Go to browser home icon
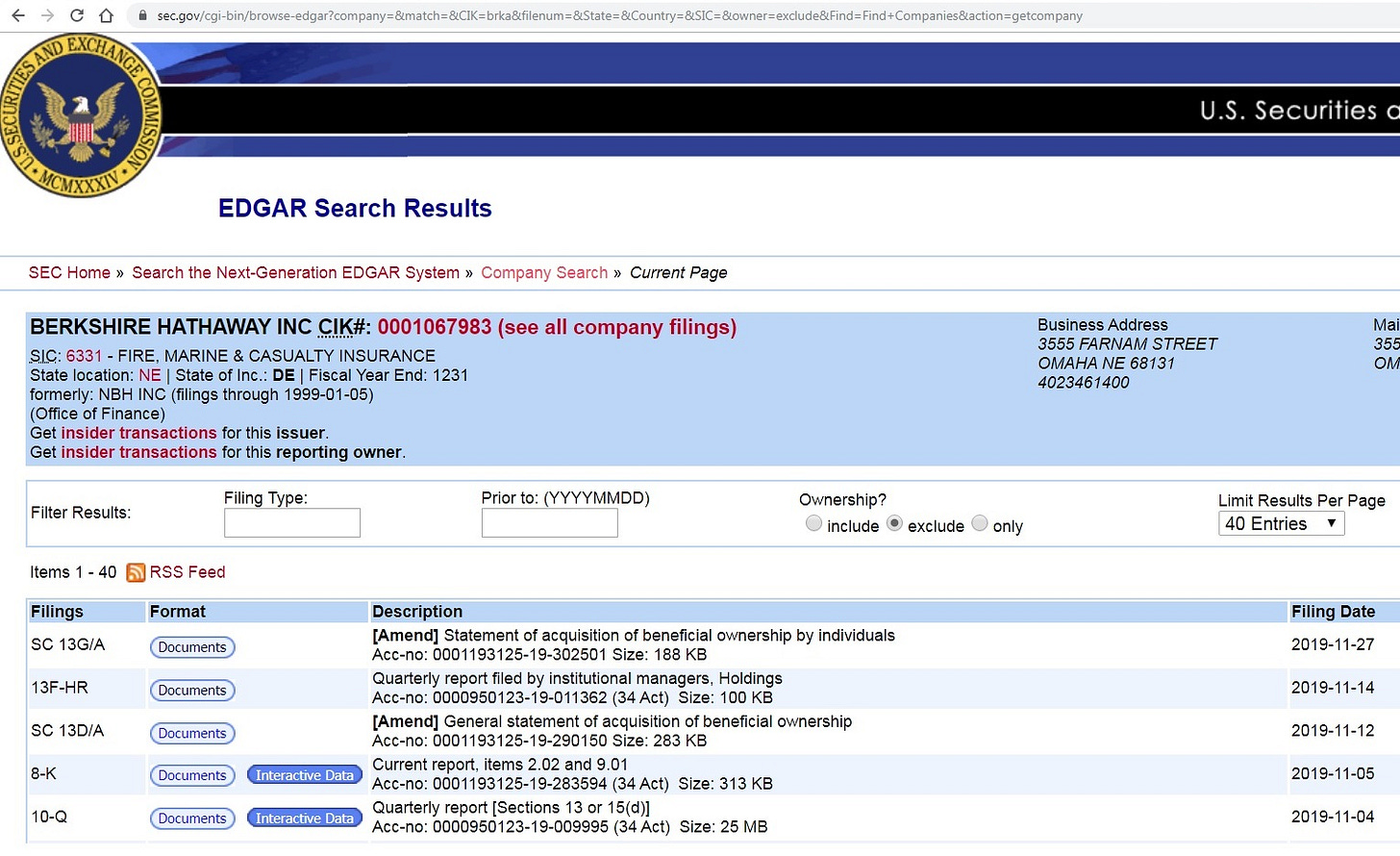Screen dimensions: 1400x856 pos(107,15)
